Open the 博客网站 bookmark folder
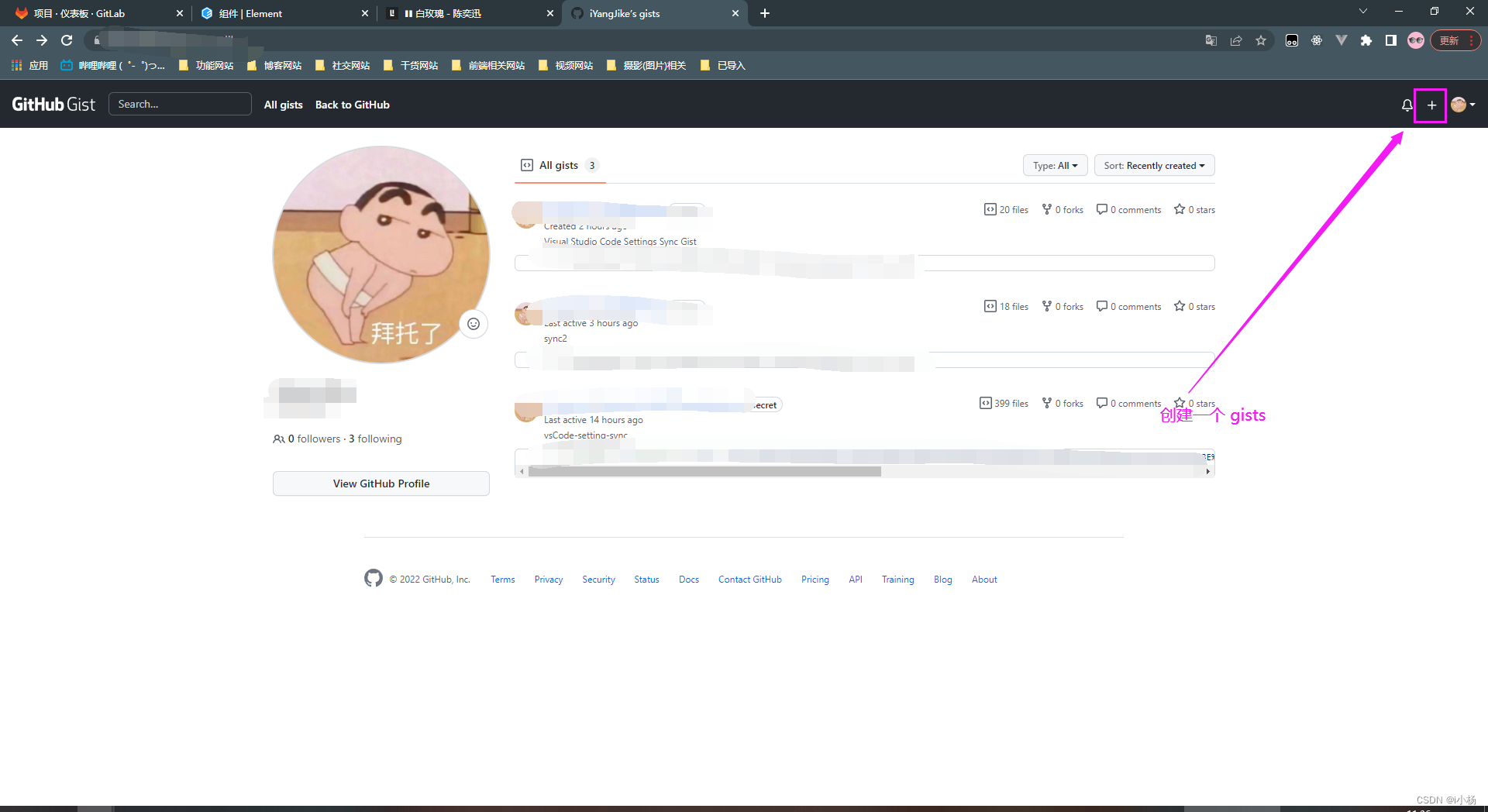Image resolution: width=1488 pixels, height=812 pixels. [274, 65]
